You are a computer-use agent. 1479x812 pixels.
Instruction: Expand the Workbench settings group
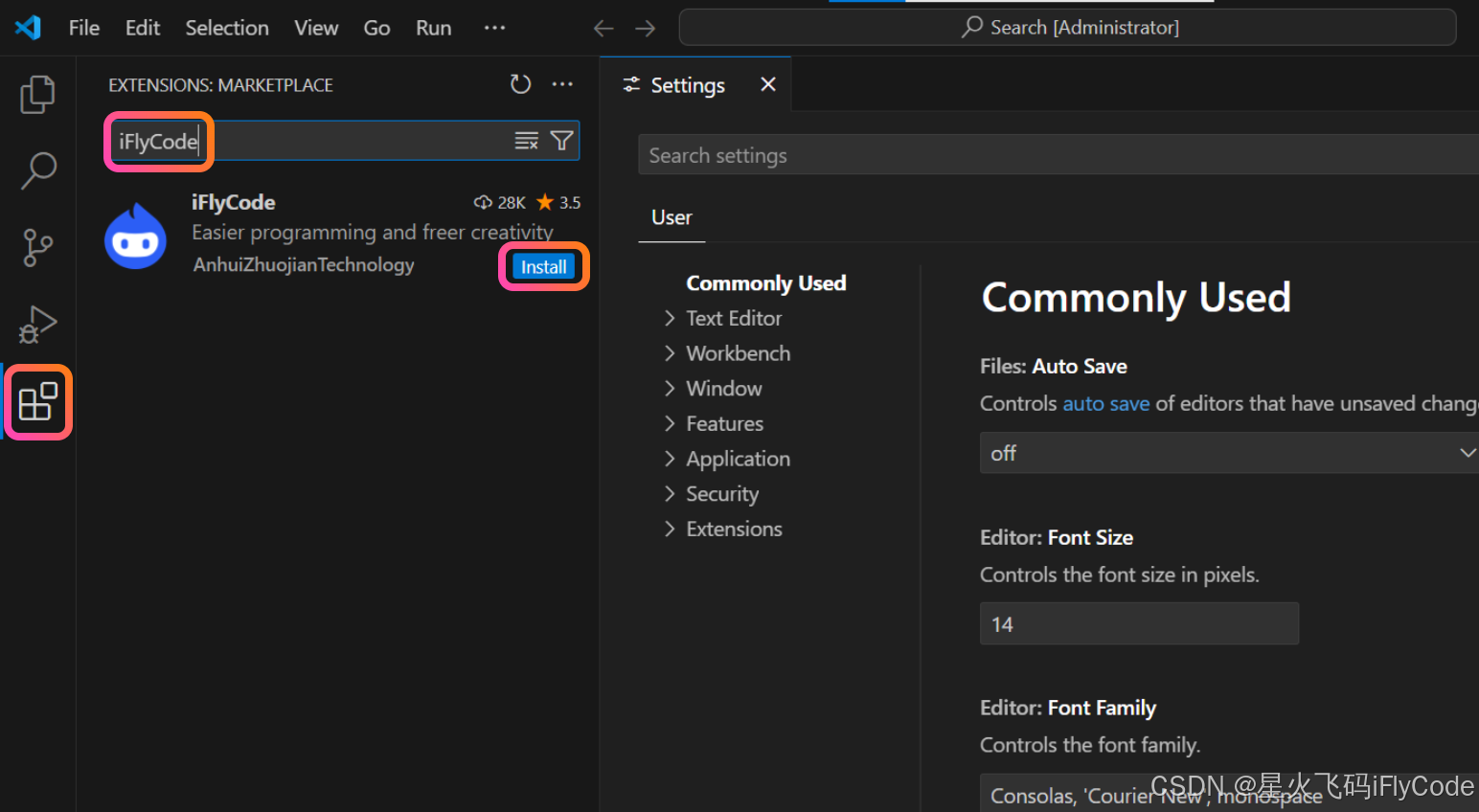[738, 353]
